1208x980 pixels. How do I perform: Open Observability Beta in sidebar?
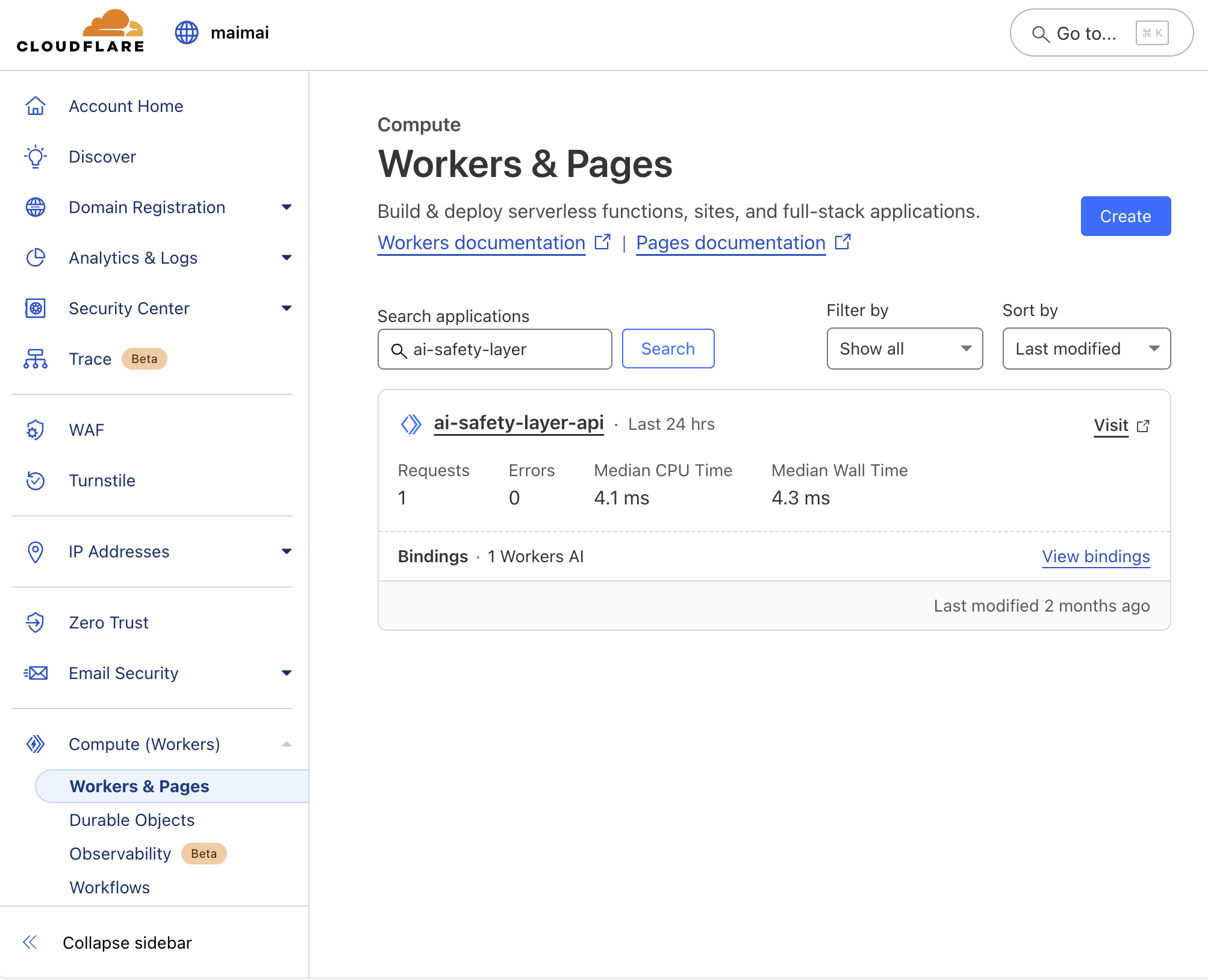148,854
